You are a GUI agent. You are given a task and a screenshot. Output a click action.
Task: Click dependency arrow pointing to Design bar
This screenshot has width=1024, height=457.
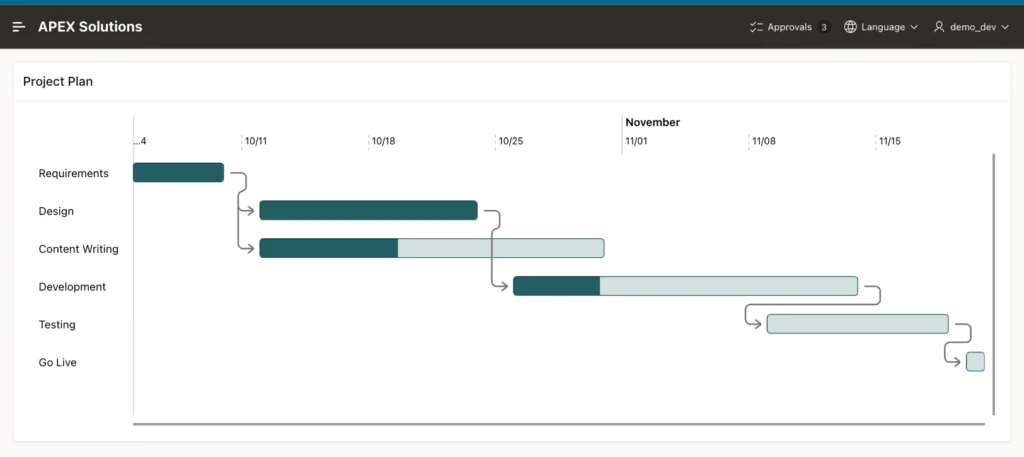coord(248,210)
